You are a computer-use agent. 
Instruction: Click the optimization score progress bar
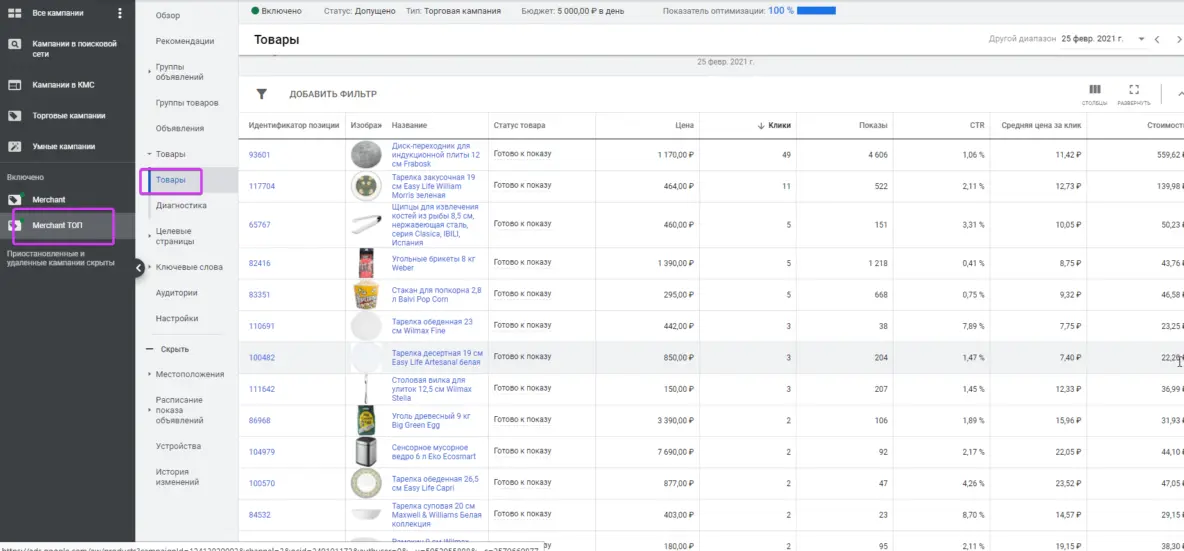[x=816, y=10]
